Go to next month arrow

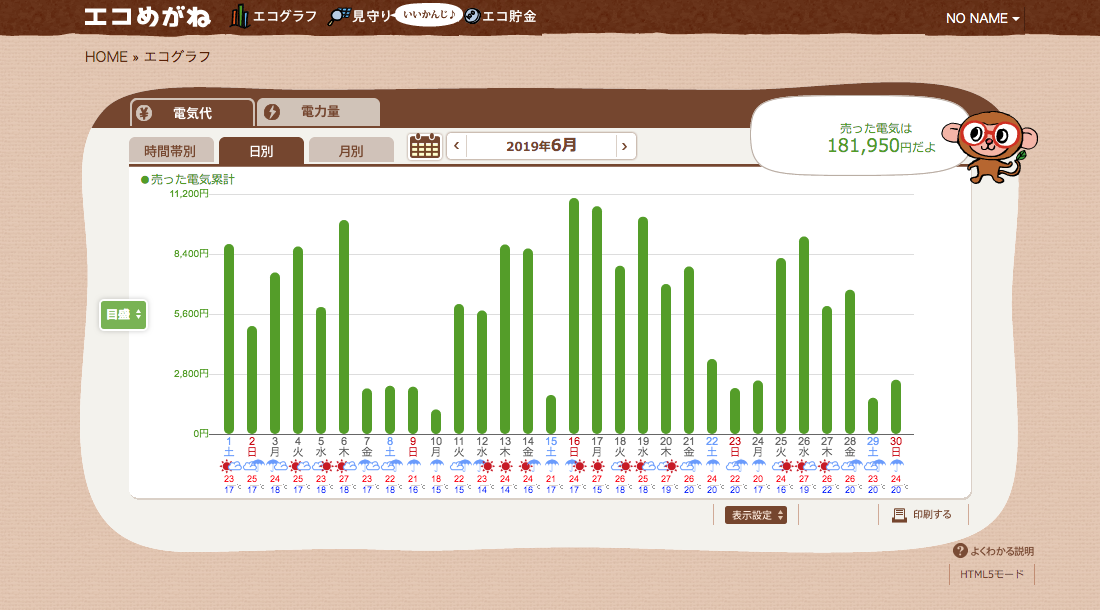click(625, 146)
